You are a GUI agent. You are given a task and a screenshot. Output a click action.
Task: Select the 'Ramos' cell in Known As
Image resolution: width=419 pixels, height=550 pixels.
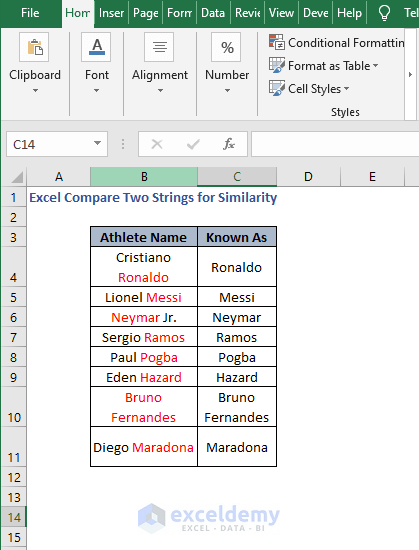(x=237, y=337)
